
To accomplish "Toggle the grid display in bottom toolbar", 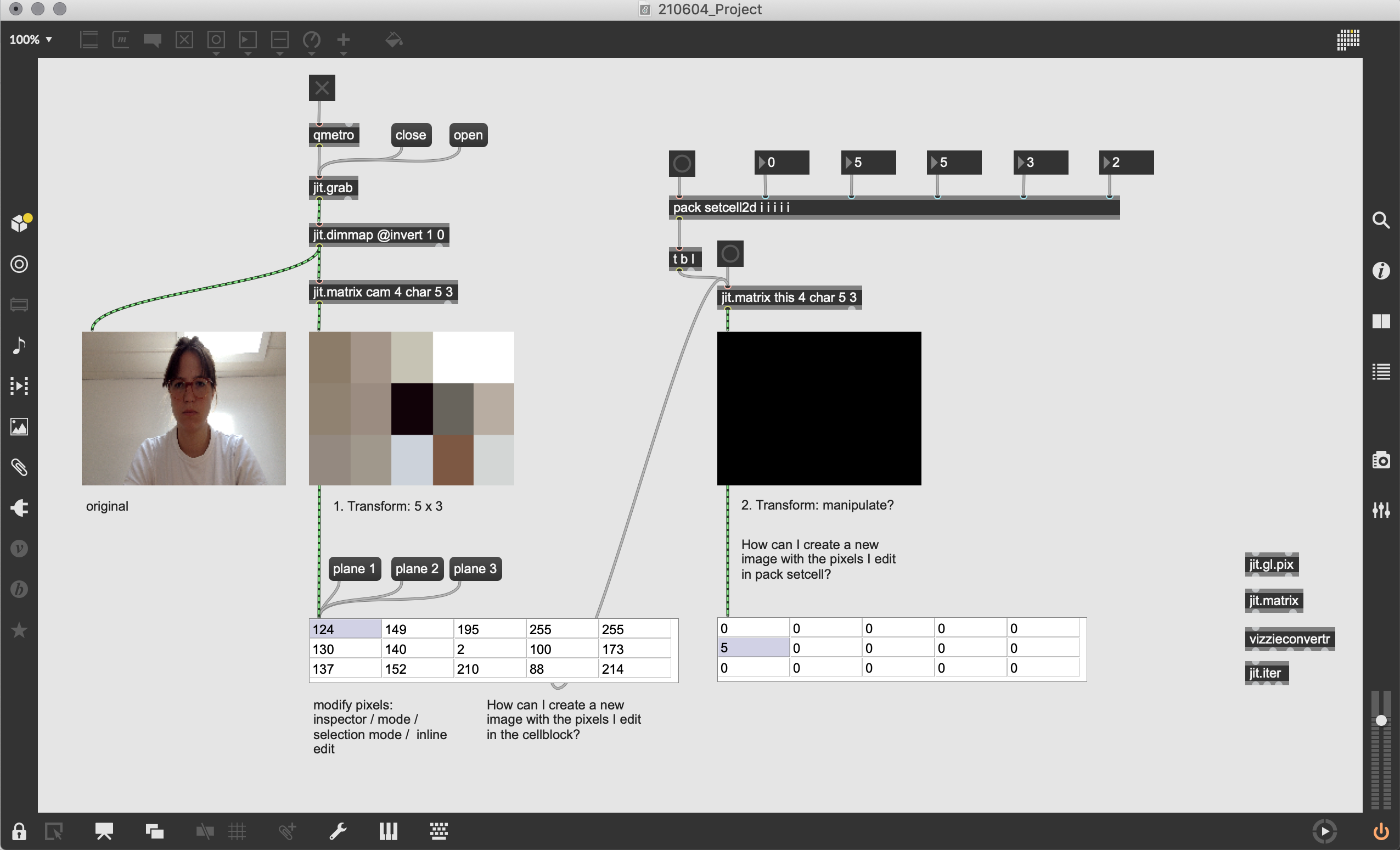I will tap(237, 831).
